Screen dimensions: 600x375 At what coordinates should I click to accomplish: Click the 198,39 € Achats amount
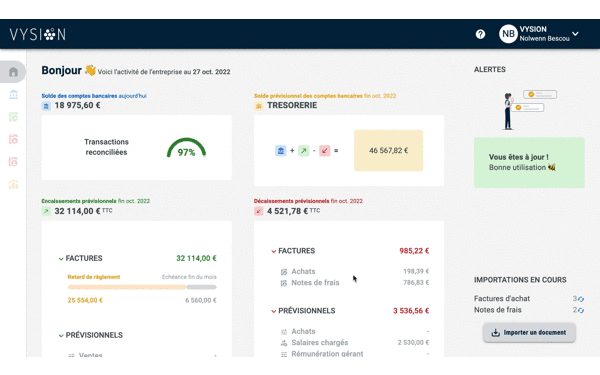[x=416, y=271]
